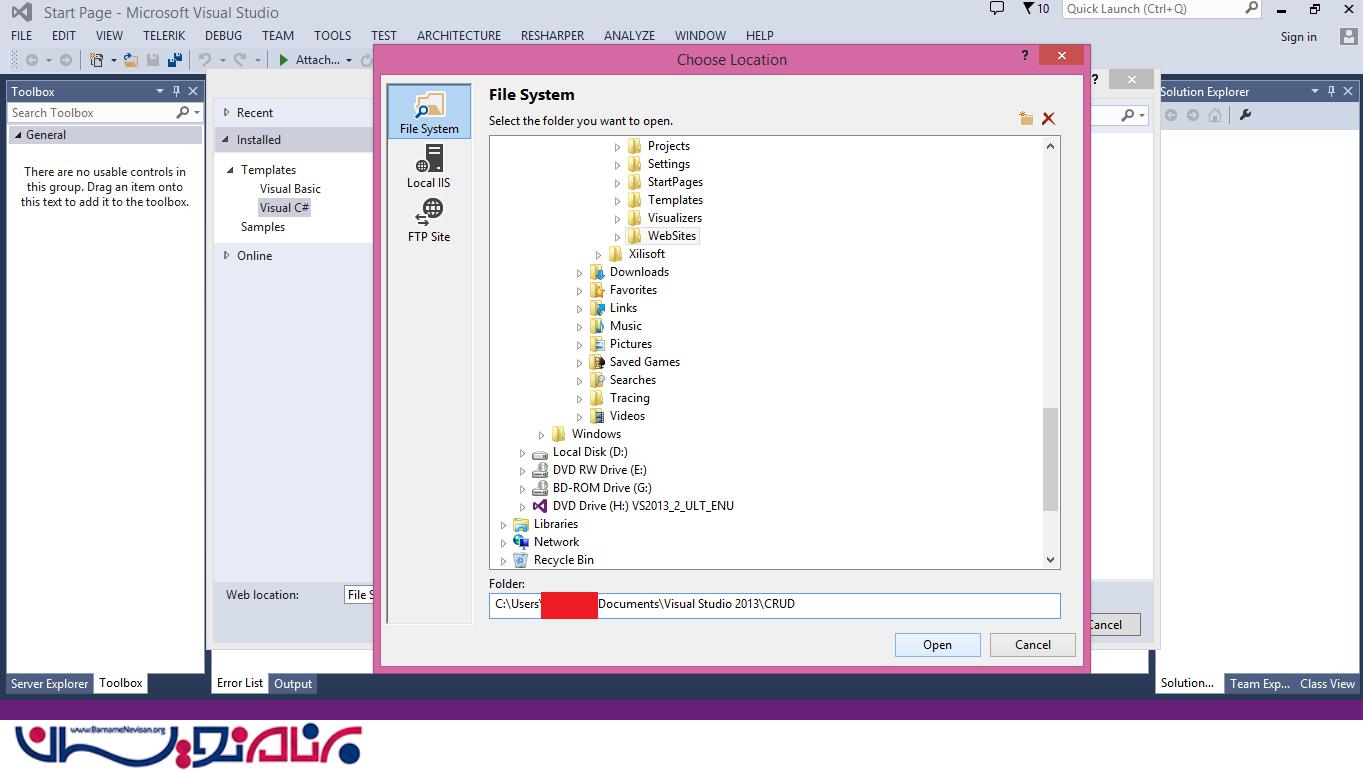This screenshot has height=770, width=1363.
Task: Select the FTP Site icon
Action: [x=429, y=220]
